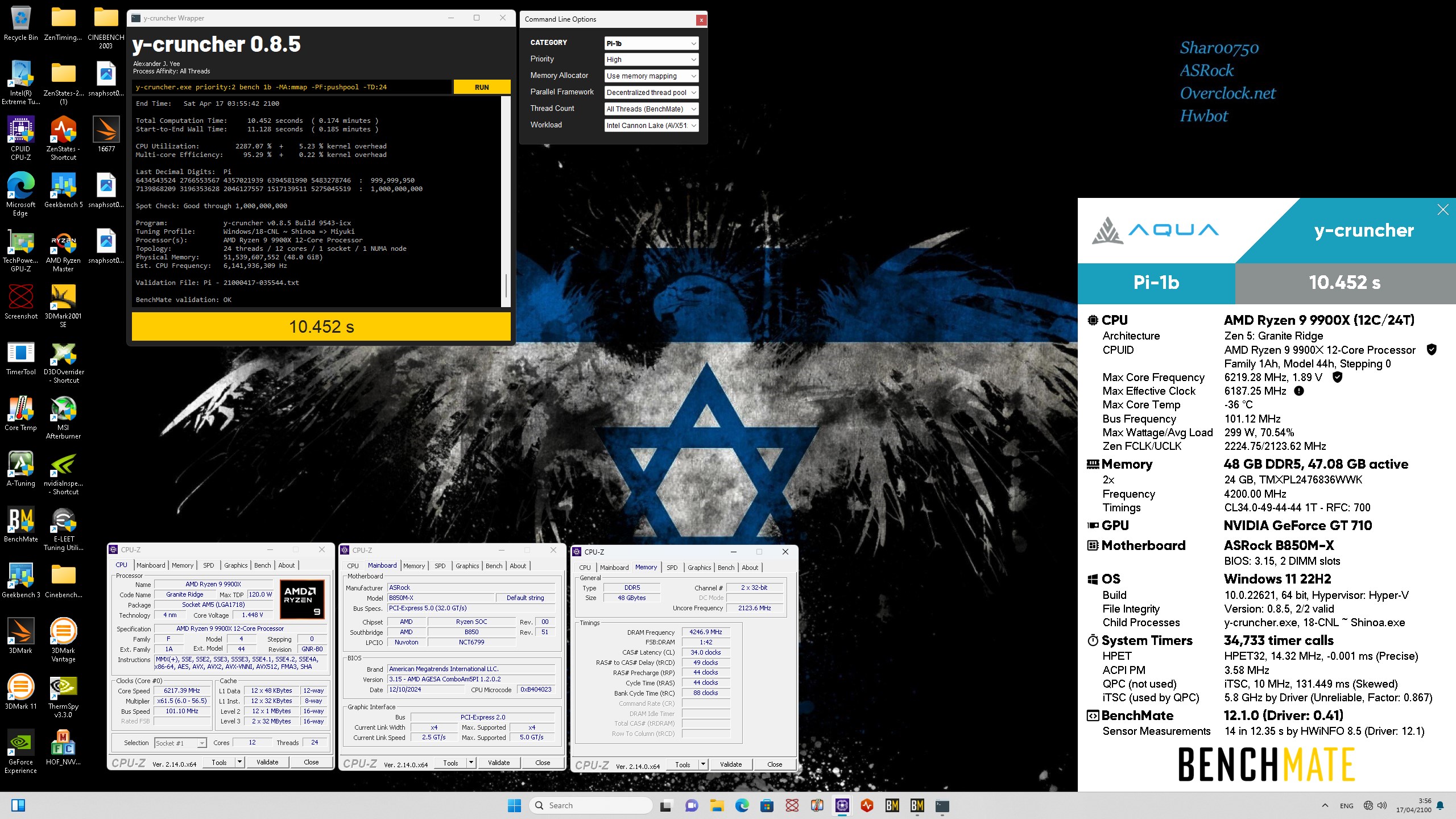Click the y-cruncher command line input field
This screenshot has width=1456, height=819.
[x=292, y=87]
